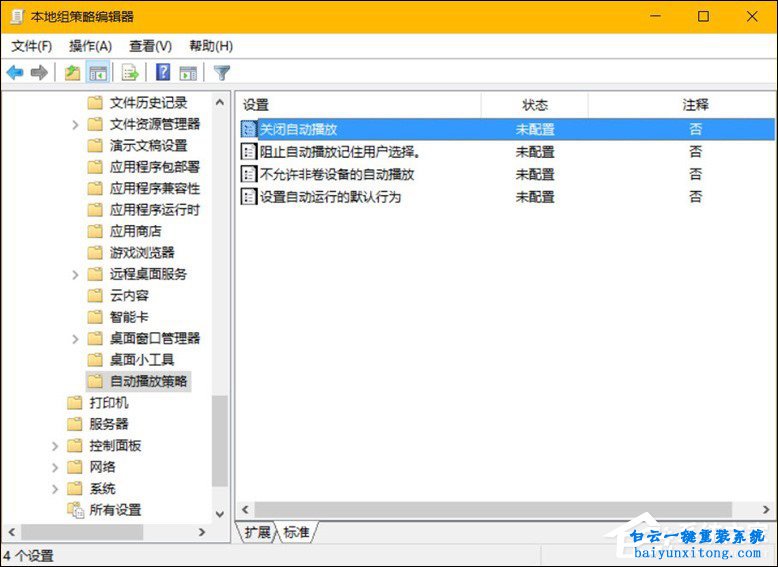Switch to the 扩展 tab
The height and width of the screenshot is (567, 778).
pos(257,532)
